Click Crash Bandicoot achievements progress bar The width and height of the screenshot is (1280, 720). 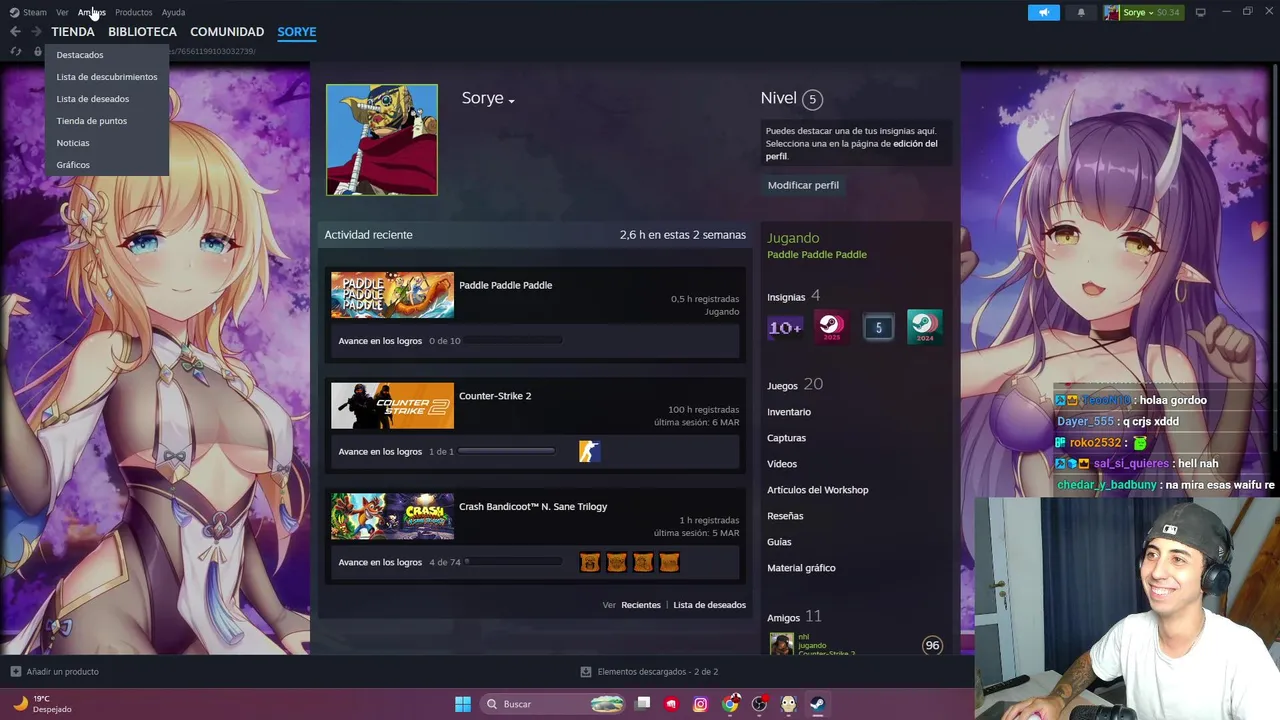[x=513, y=563]
